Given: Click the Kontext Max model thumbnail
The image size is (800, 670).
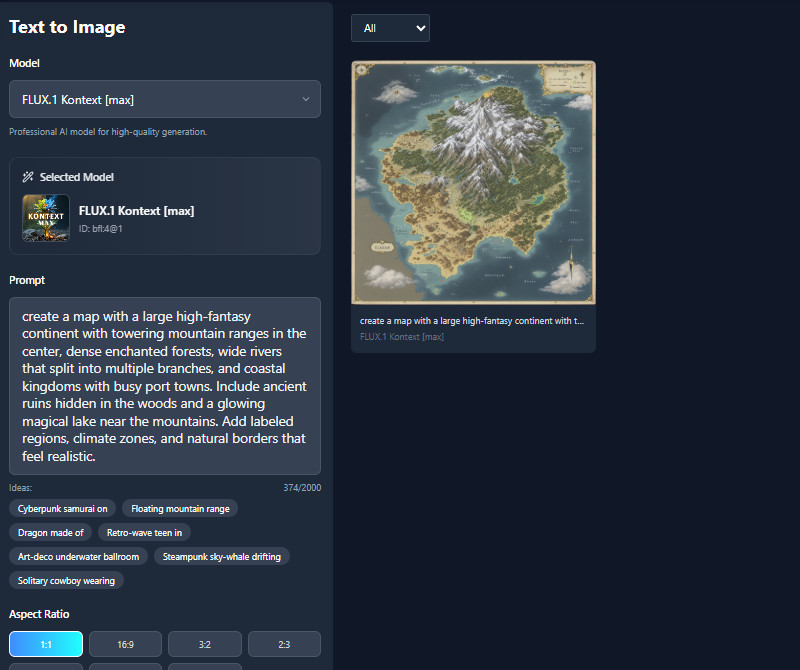Looking at the screenshot, I should coord(46,218).
